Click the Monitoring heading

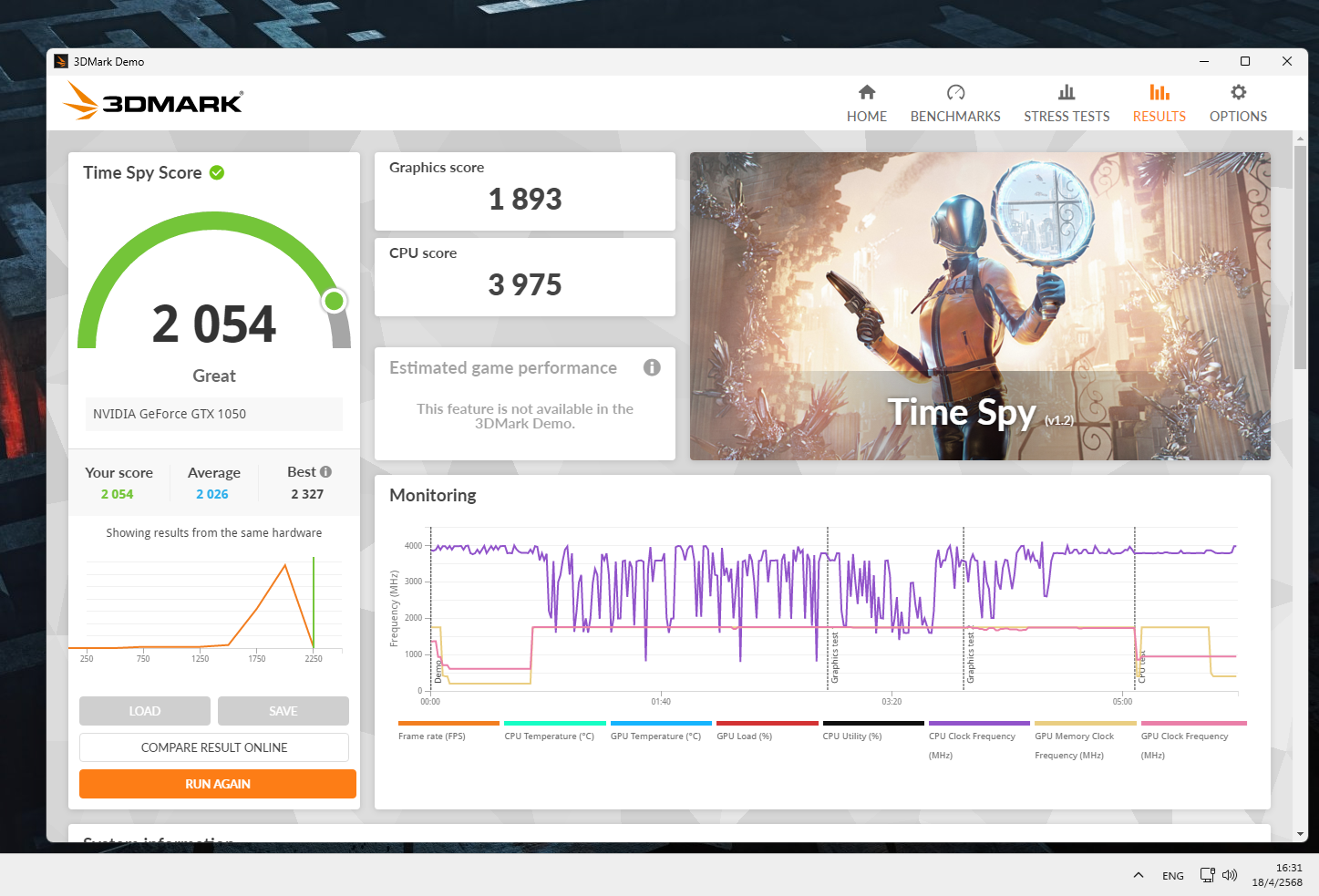(x=433, y=495)
